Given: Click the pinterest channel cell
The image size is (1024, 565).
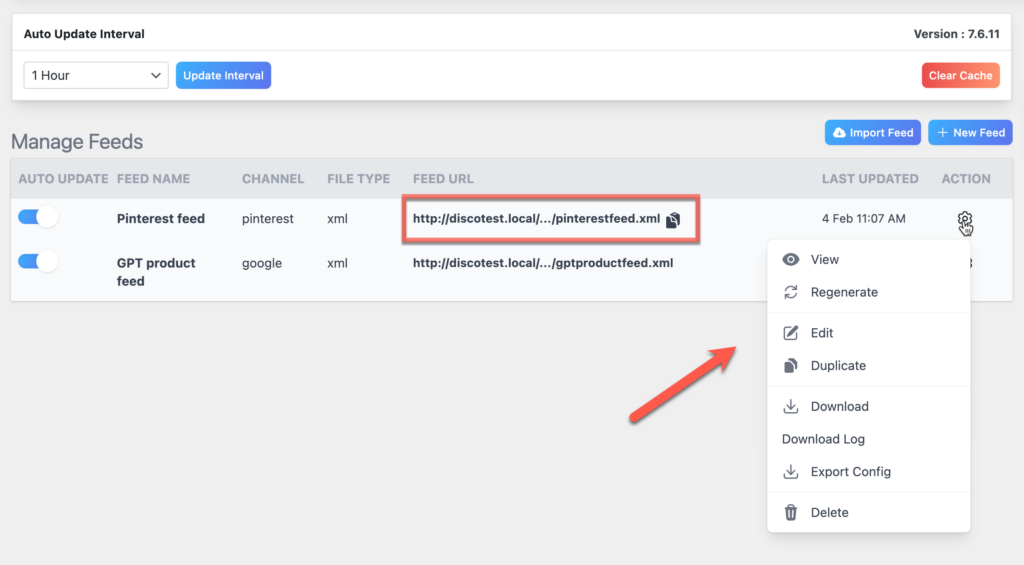Looking at the screenshot, I should pyautogui.click(x=268, y=219).
